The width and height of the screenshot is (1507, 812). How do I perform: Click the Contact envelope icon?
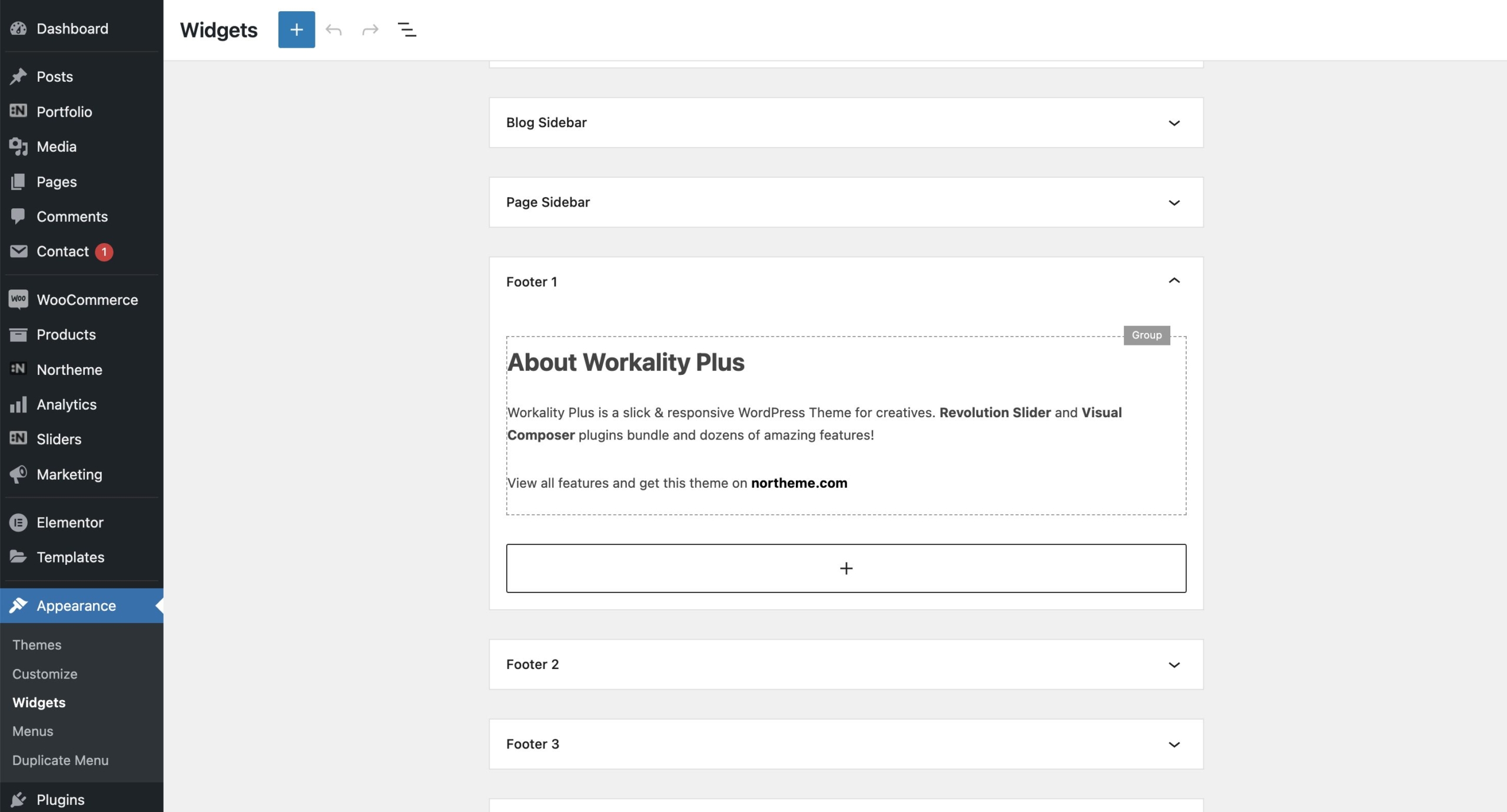[x=18, y=251]
